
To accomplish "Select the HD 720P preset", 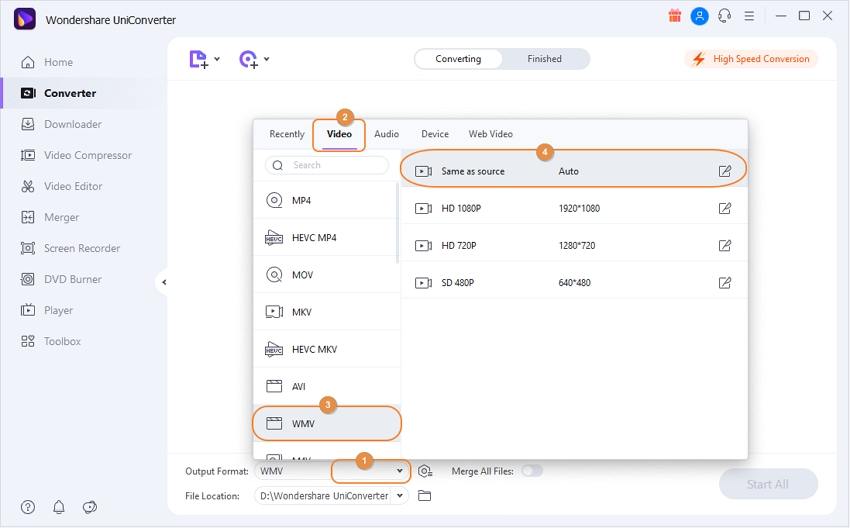I will (574, 246).
